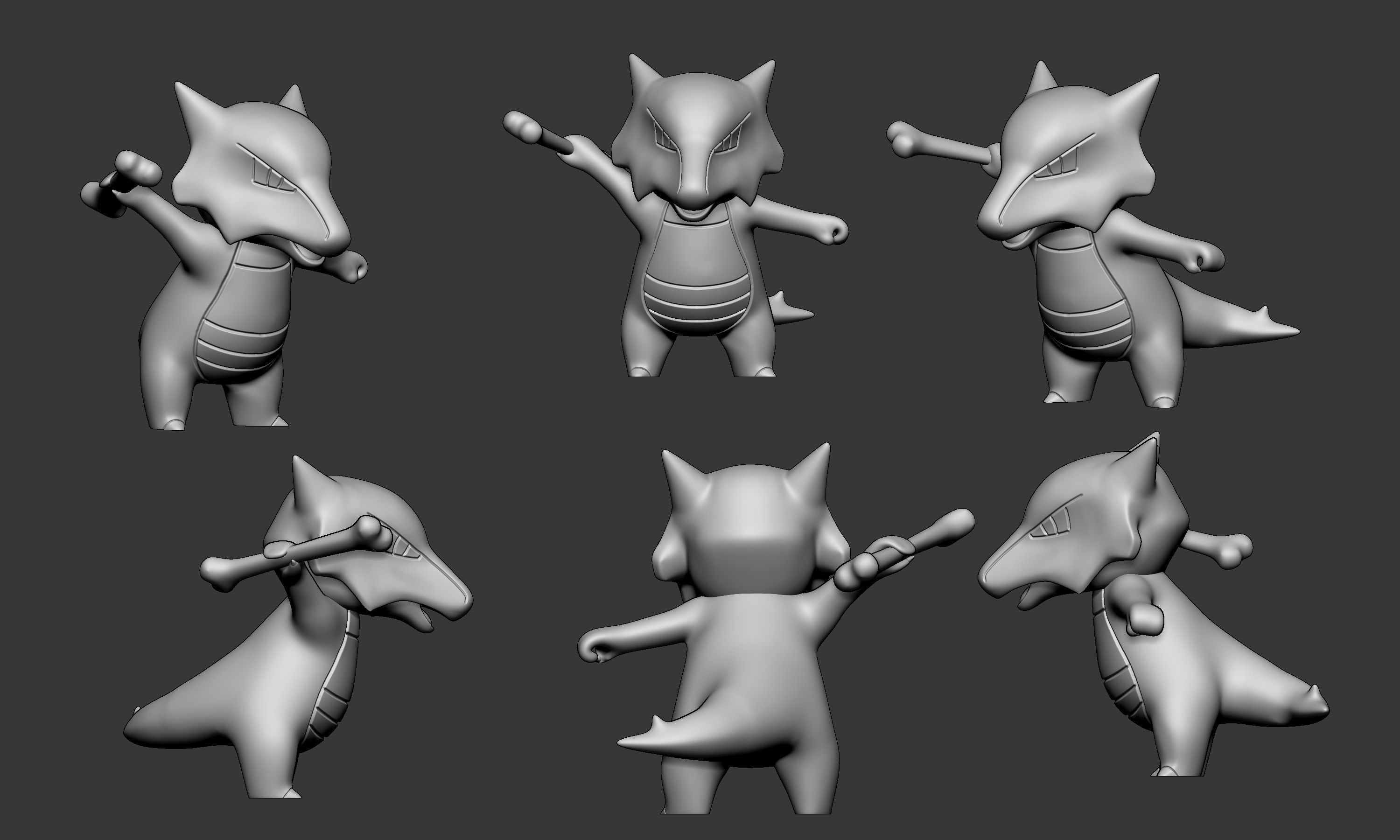1400x840 pixels.
Task: Select the rear view showing the model's back
Action: (x=776, y=628)
